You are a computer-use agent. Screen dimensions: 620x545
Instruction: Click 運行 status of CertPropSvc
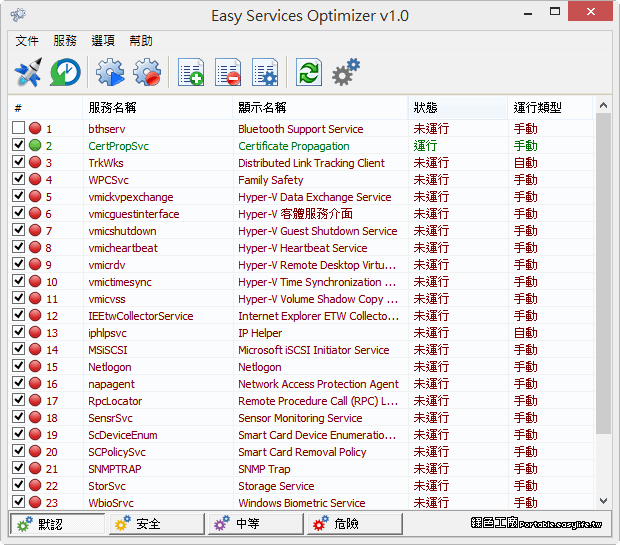point(425,146)
